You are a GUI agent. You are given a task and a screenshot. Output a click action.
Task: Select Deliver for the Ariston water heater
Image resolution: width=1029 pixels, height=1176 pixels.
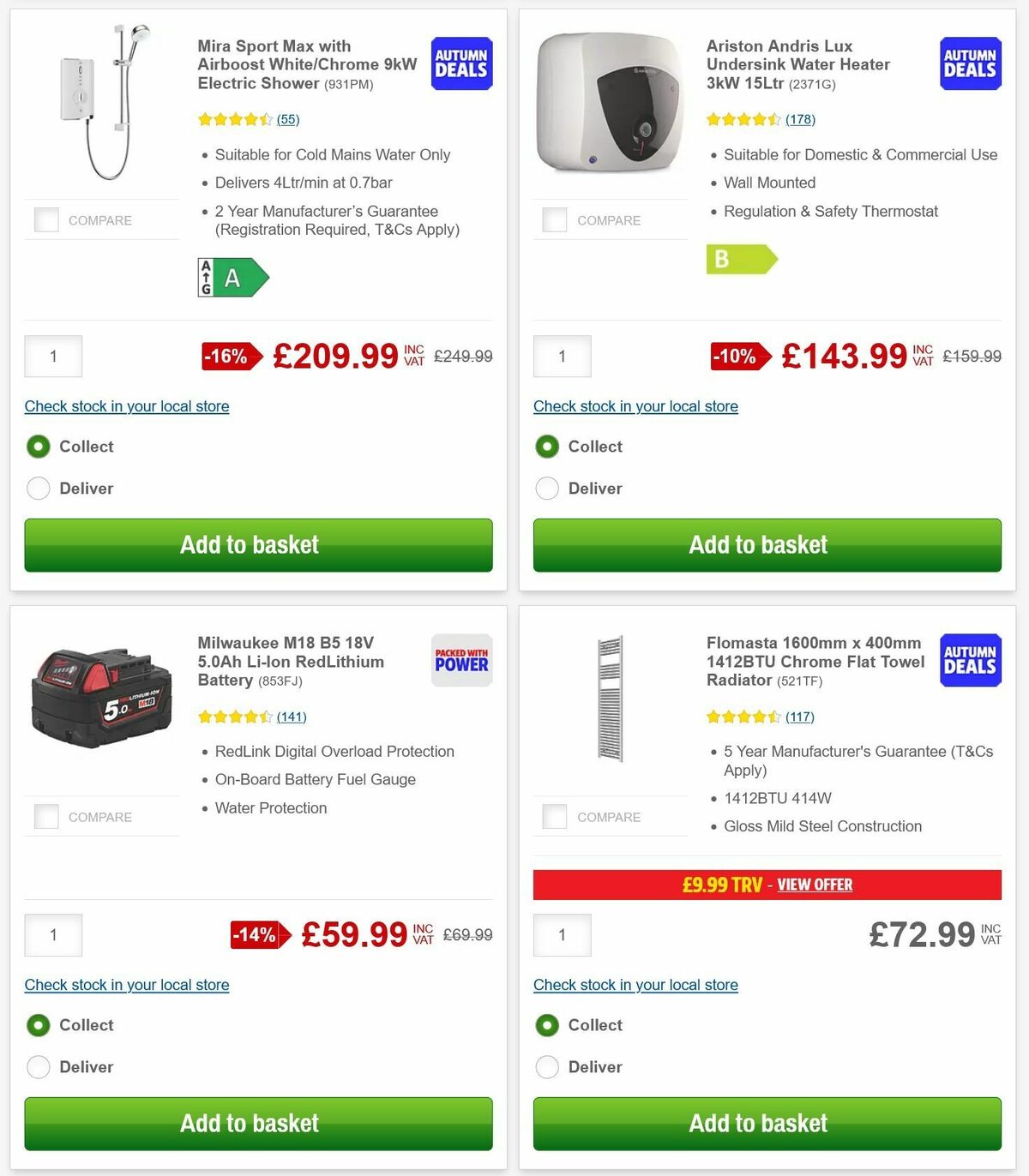pos(547,488)
